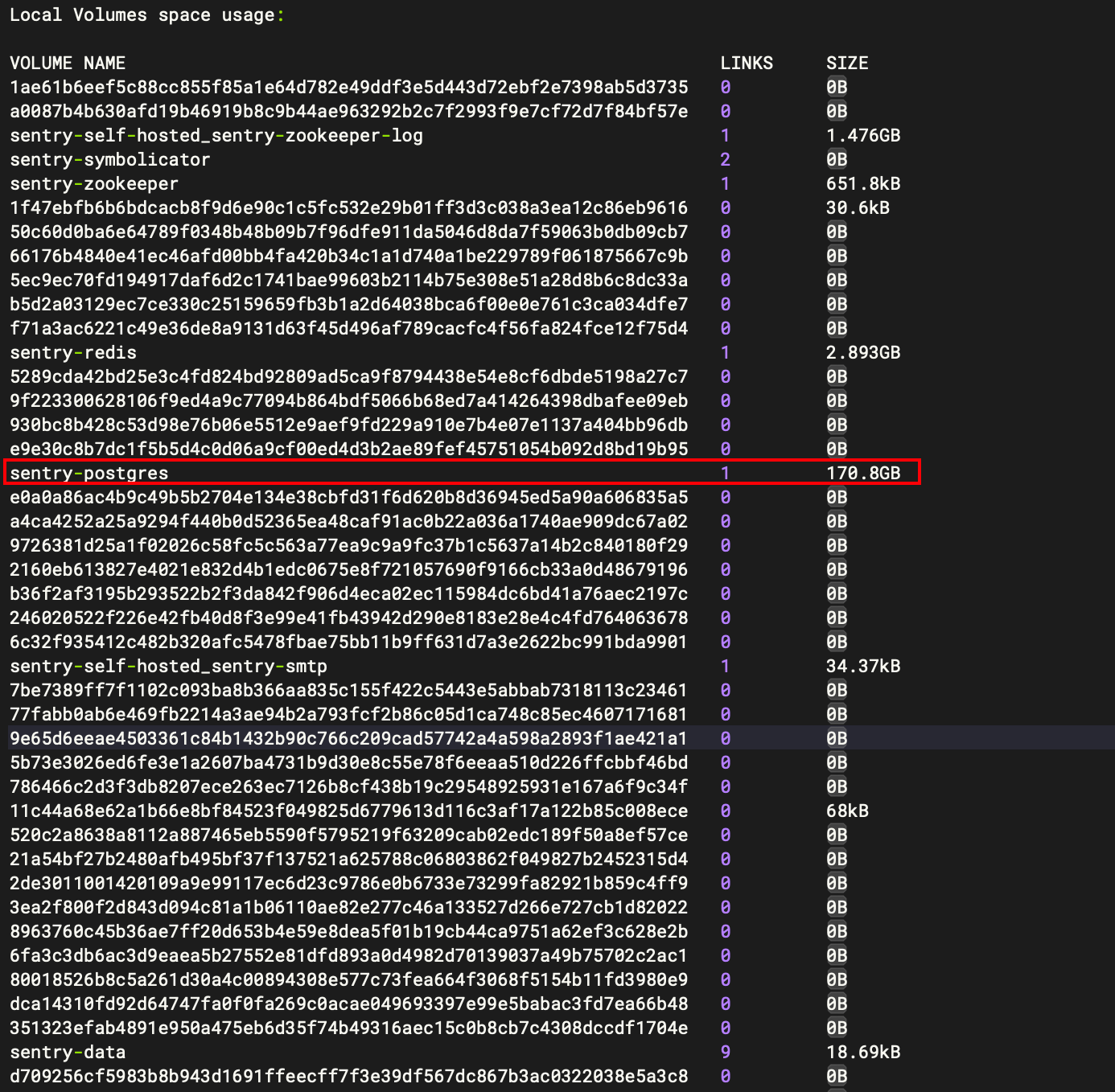Select the LINKS column header
Screen dimensions: 1115x1092
click(x=747, y=63)
